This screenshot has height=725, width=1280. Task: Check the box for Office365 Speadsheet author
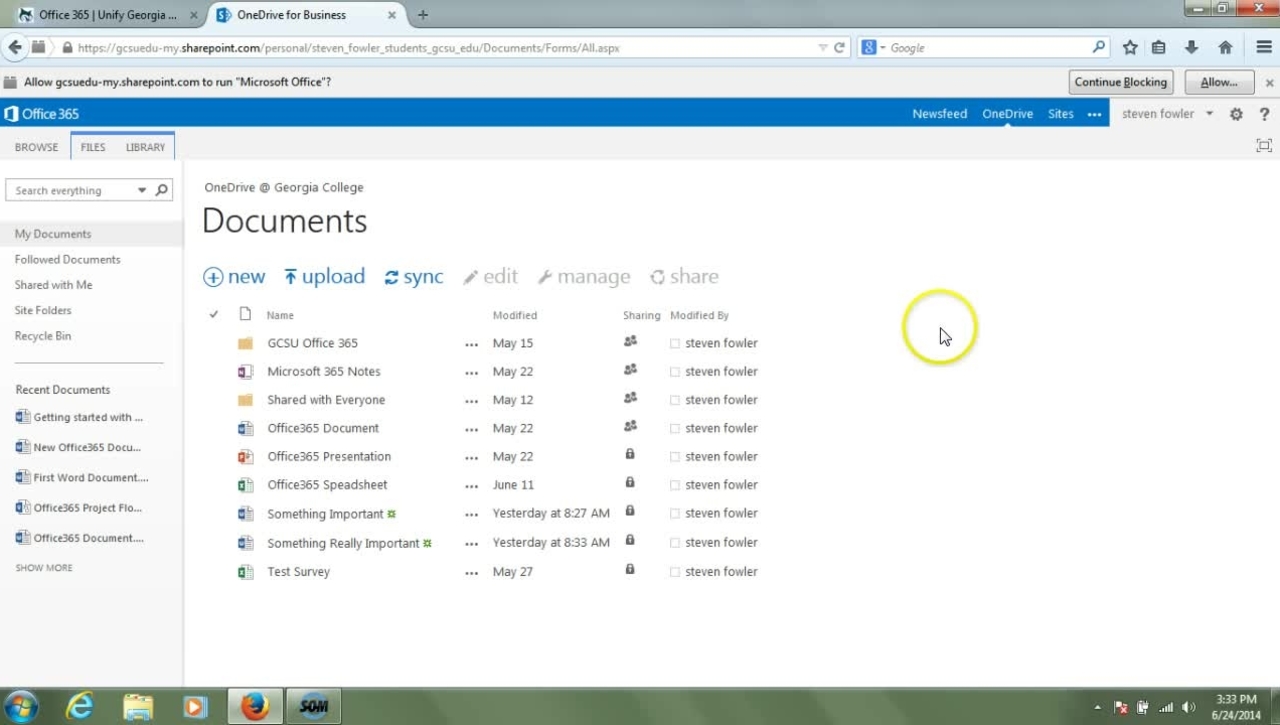[675, 485]
